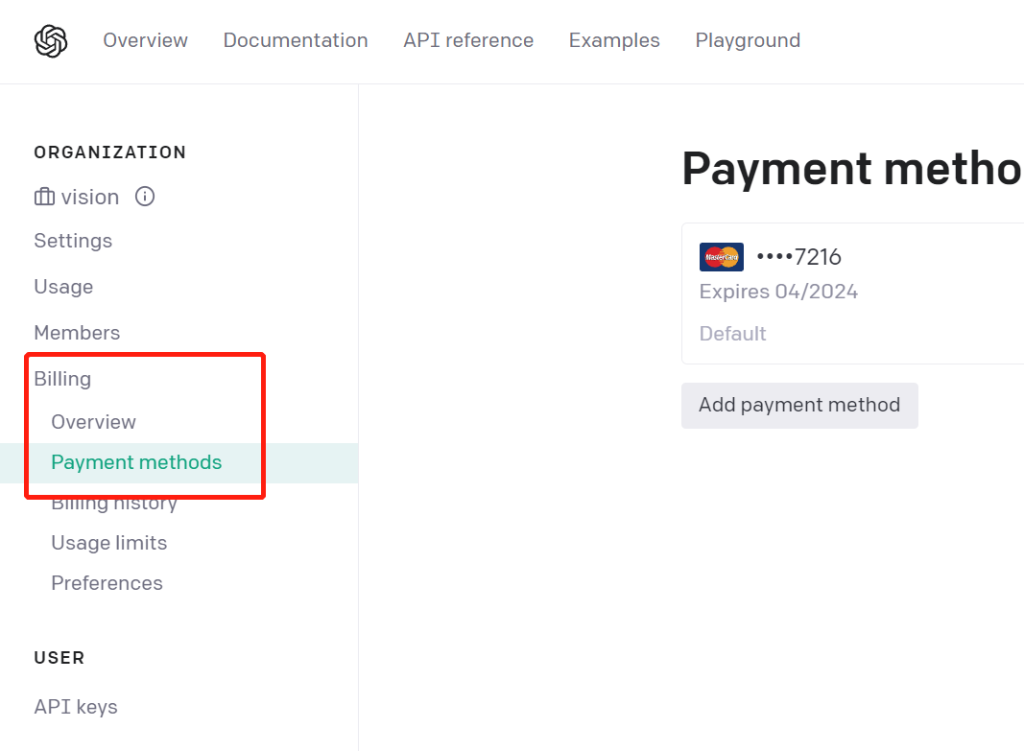Open the Documentation top navigation item
1024x751 pixels.
click(x=295, y=41)
